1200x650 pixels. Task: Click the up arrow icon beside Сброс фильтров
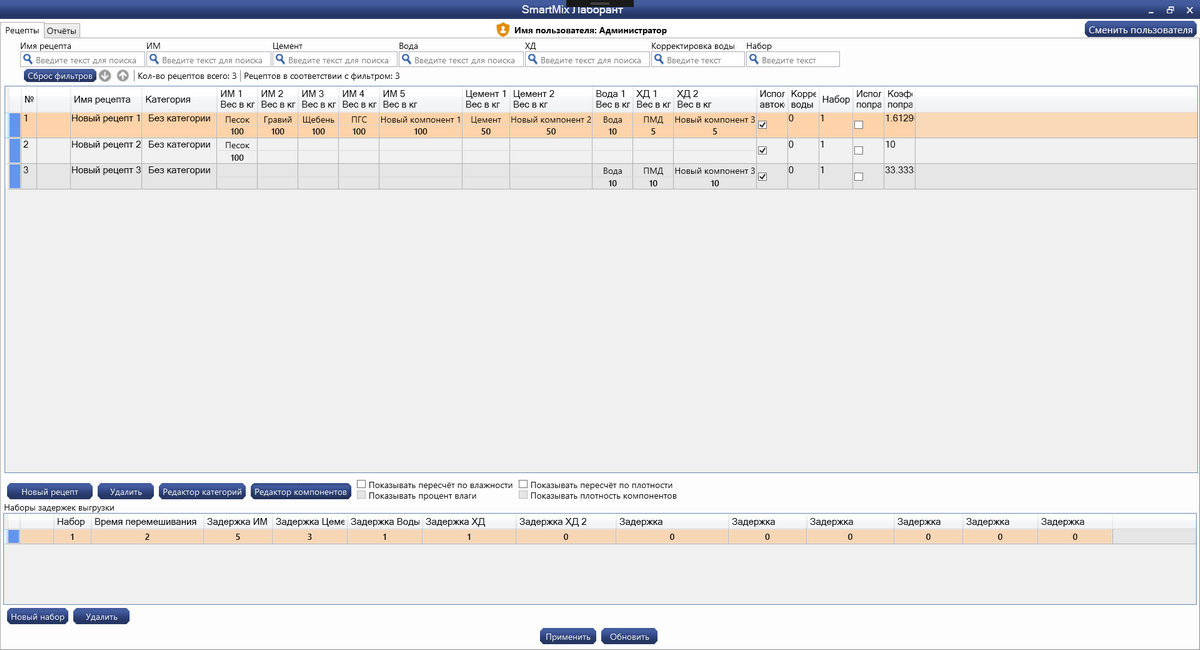tap(123, 76)
